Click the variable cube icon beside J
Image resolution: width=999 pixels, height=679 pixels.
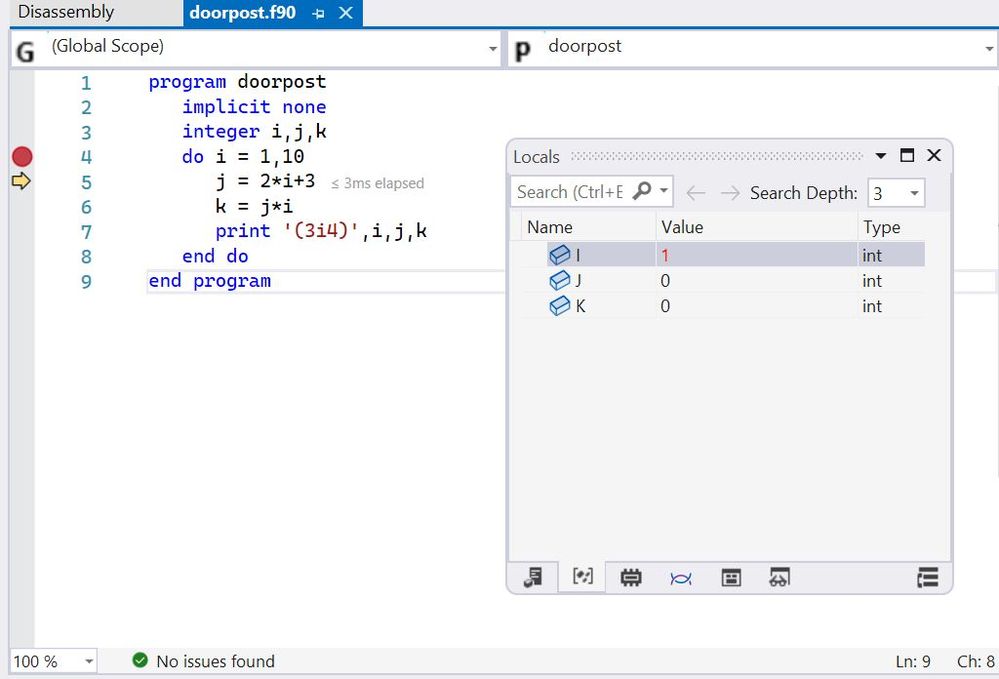[x=559, y=280]
